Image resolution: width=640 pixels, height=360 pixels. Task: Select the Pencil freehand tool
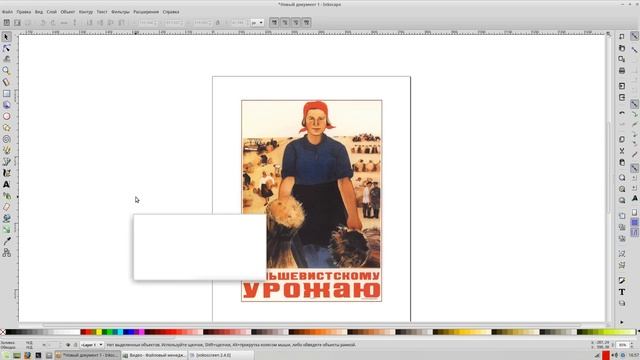[x=7, y=151]
